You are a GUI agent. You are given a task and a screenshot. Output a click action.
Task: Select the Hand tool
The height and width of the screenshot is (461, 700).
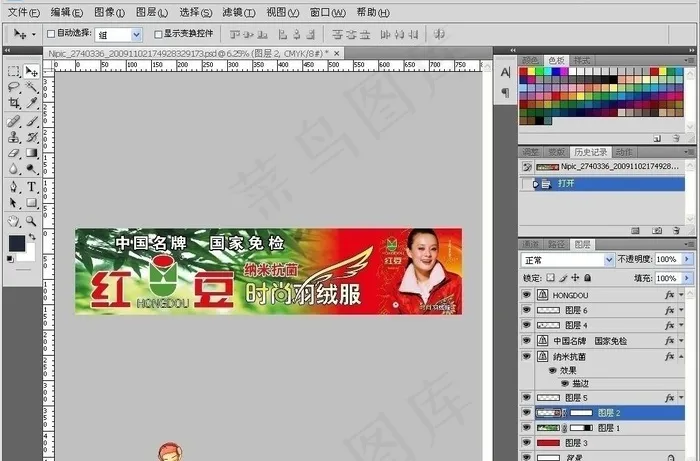click(x=13, y=220)
